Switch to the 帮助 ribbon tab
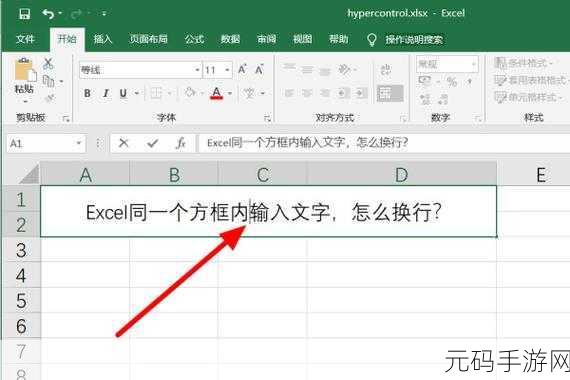The image size is (570, 380). (x=338, y=39)
